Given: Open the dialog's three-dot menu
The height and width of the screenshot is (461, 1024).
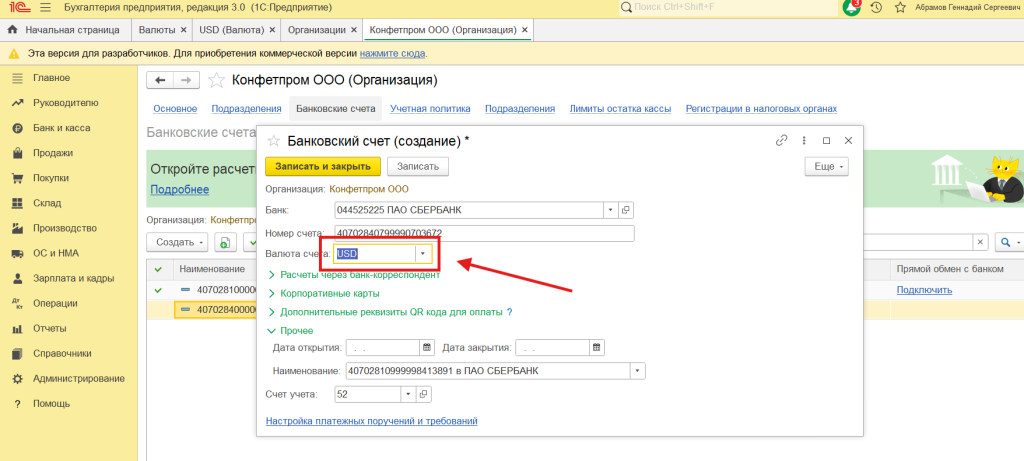Looking at the screenshot, I should coord(804,140).
